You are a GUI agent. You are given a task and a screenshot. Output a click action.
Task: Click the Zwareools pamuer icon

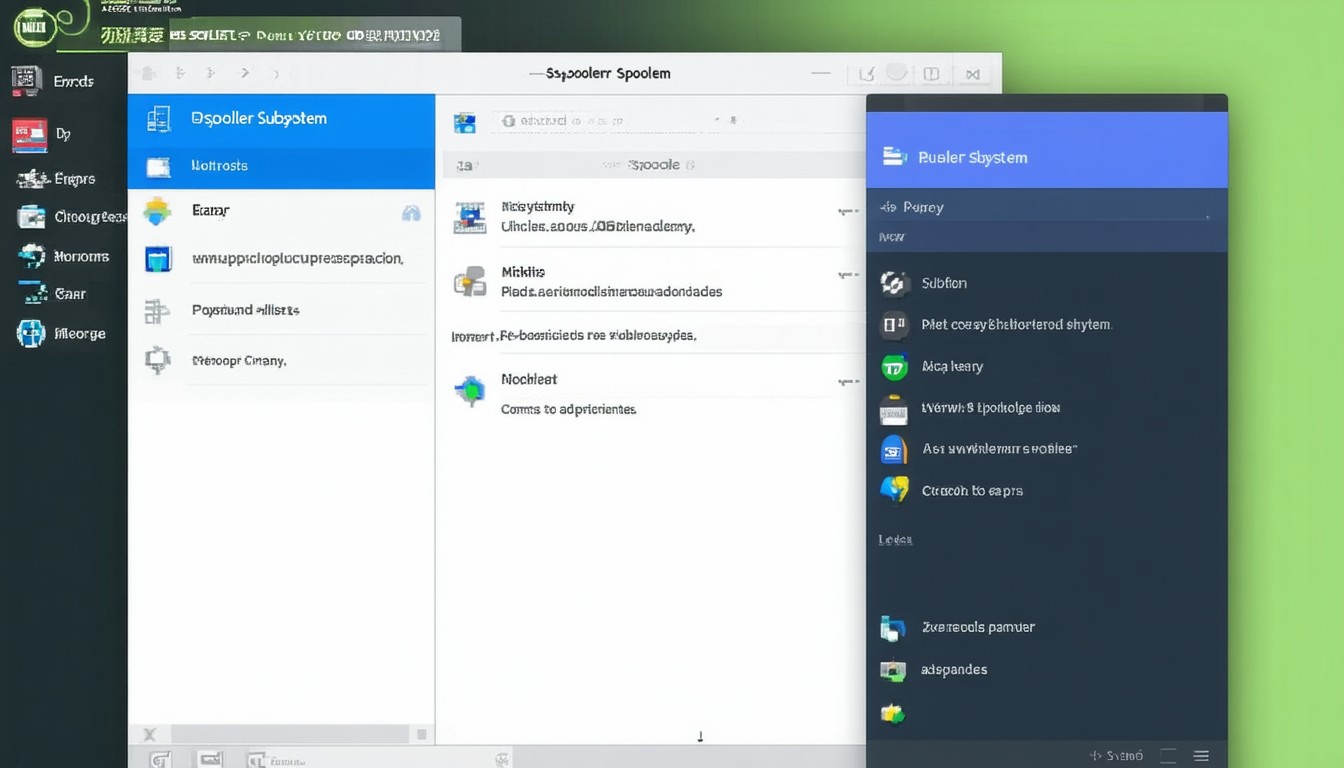tap(892, 628)
